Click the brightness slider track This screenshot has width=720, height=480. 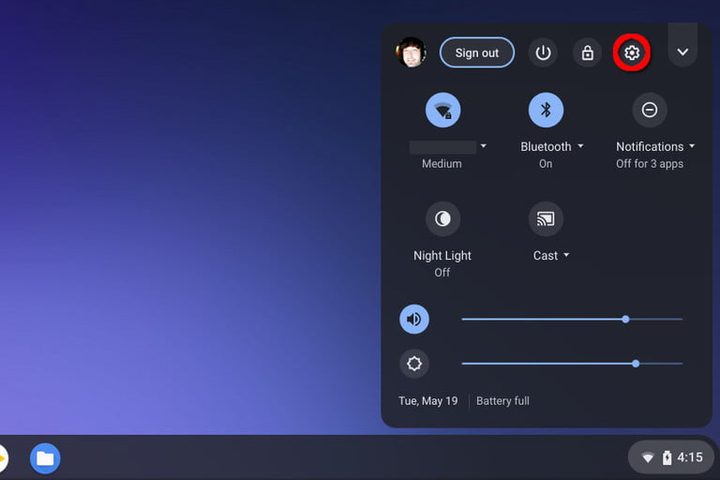572,364
